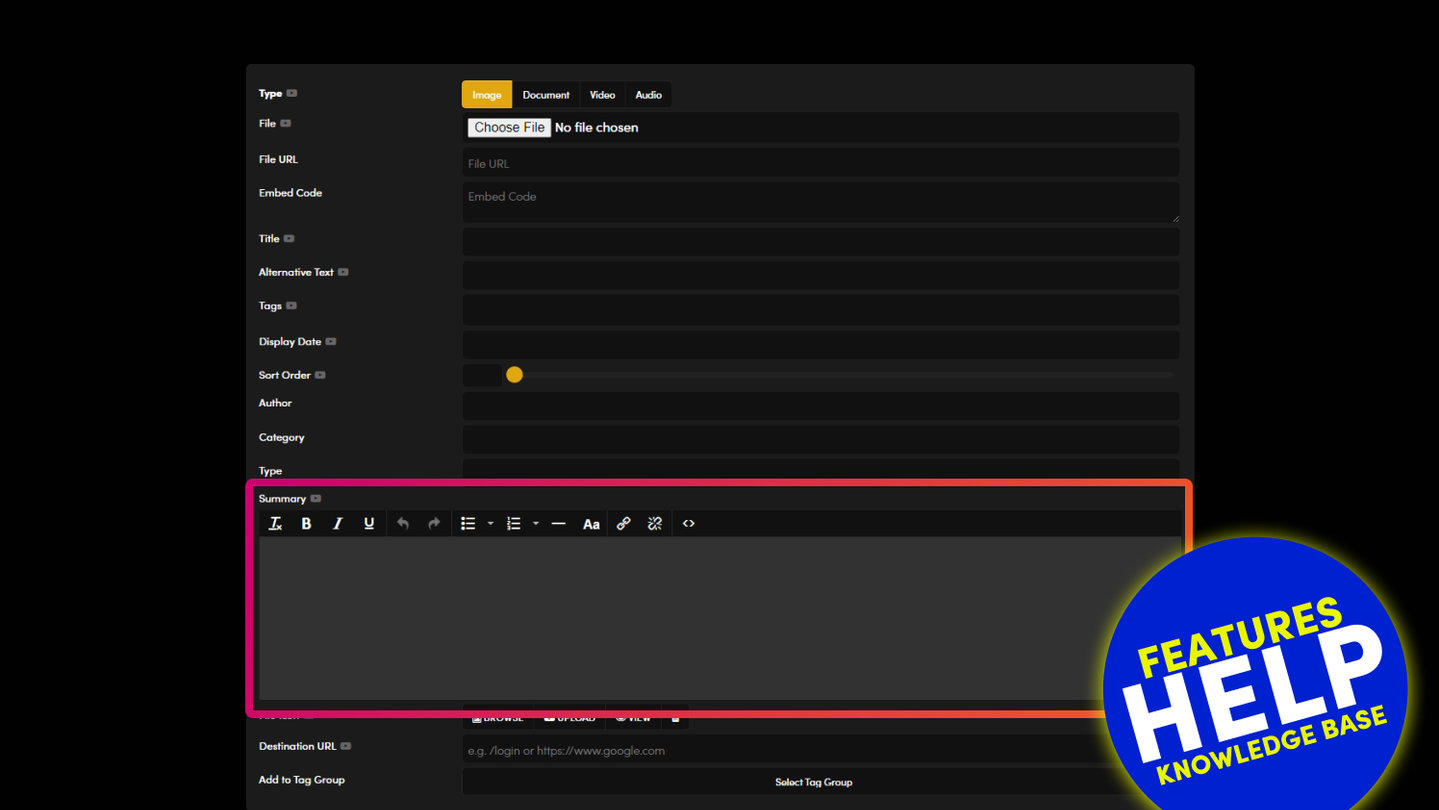Click the Select Tag Group button
The height and width of the screenshot is (810, 1439).
813,782
